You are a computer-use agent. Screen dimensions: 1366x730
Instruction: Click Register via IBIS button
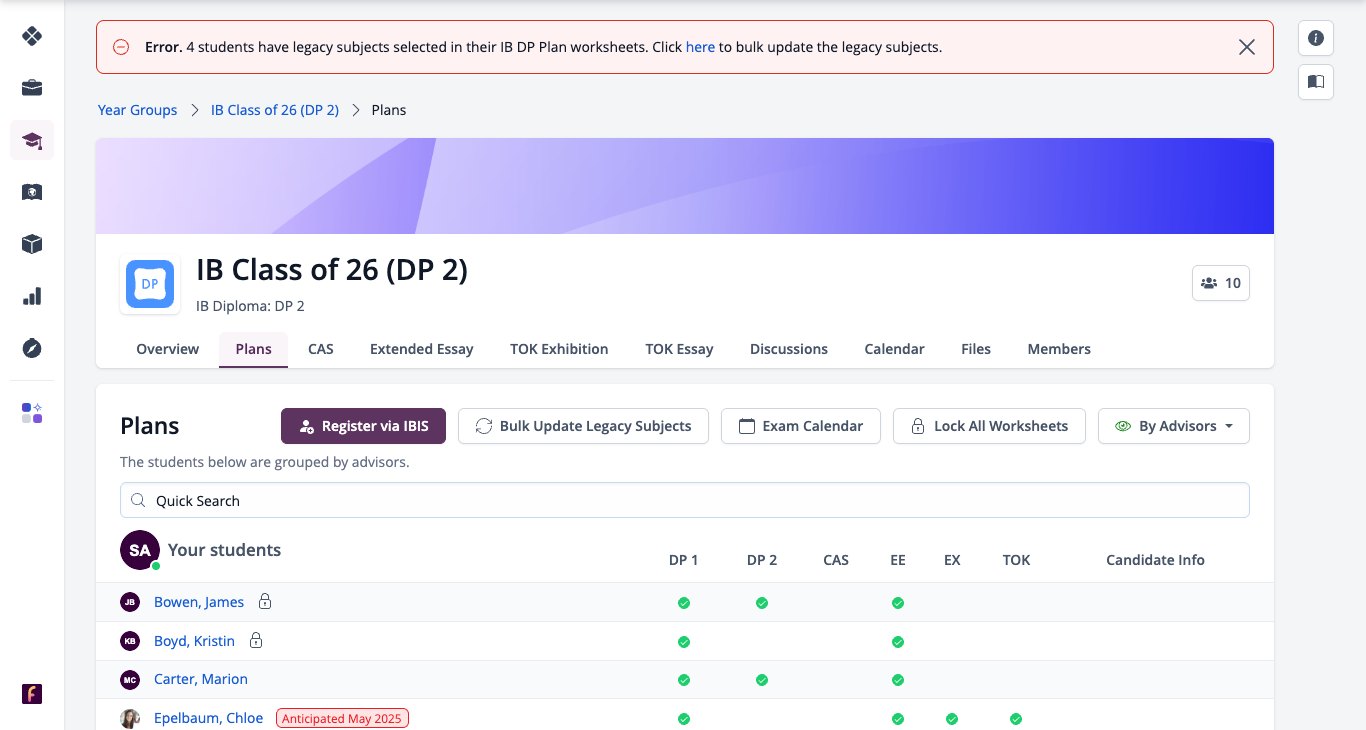[x=364, y=426]
